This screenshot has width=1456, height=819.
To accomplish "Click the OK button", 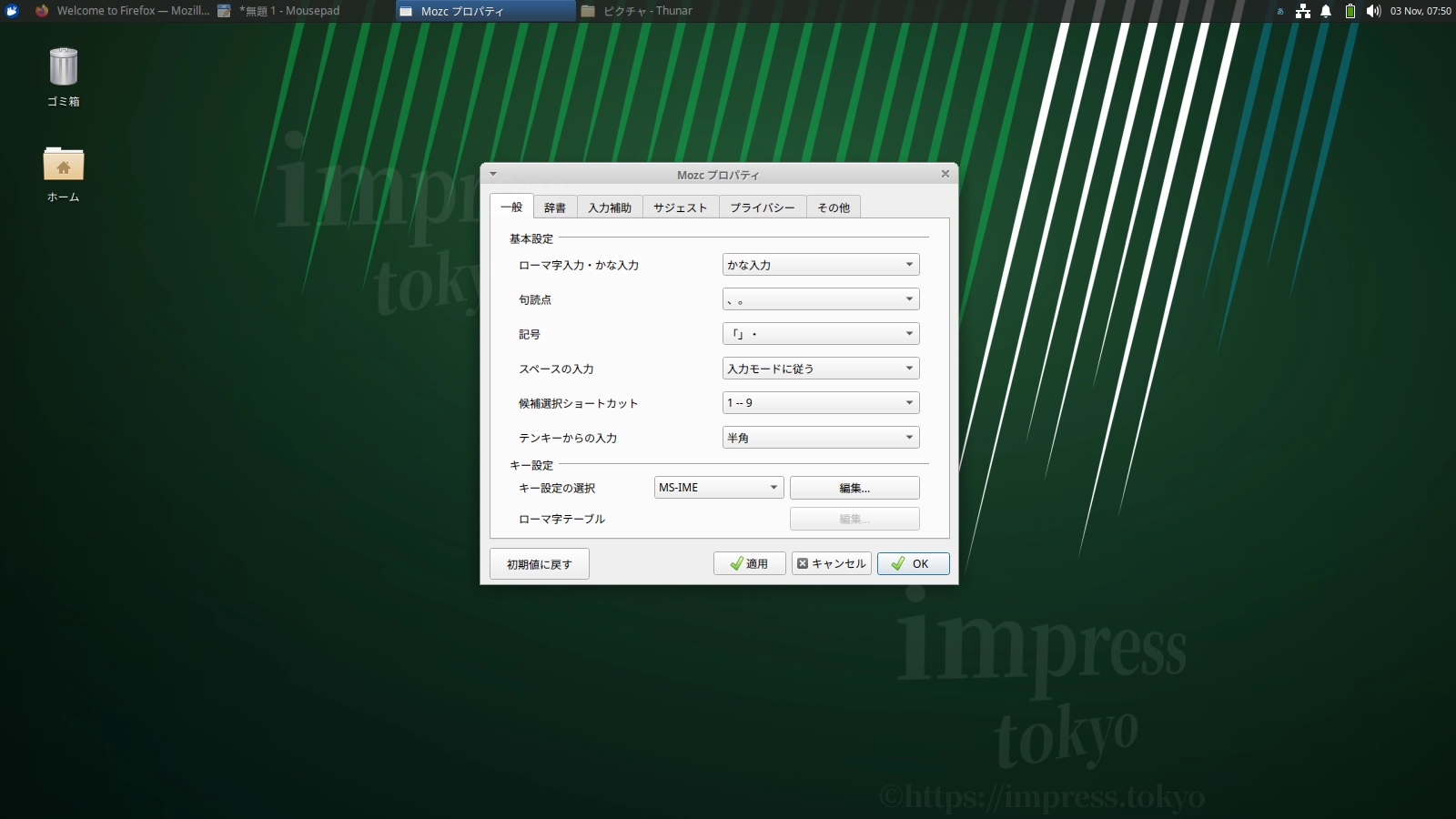I will [914, 564].
